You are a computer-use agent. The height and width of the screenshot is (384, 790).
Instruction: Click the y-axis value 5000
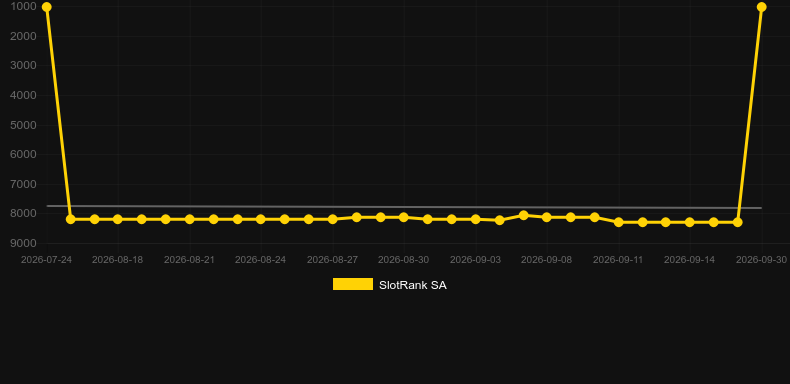(23, 125)
